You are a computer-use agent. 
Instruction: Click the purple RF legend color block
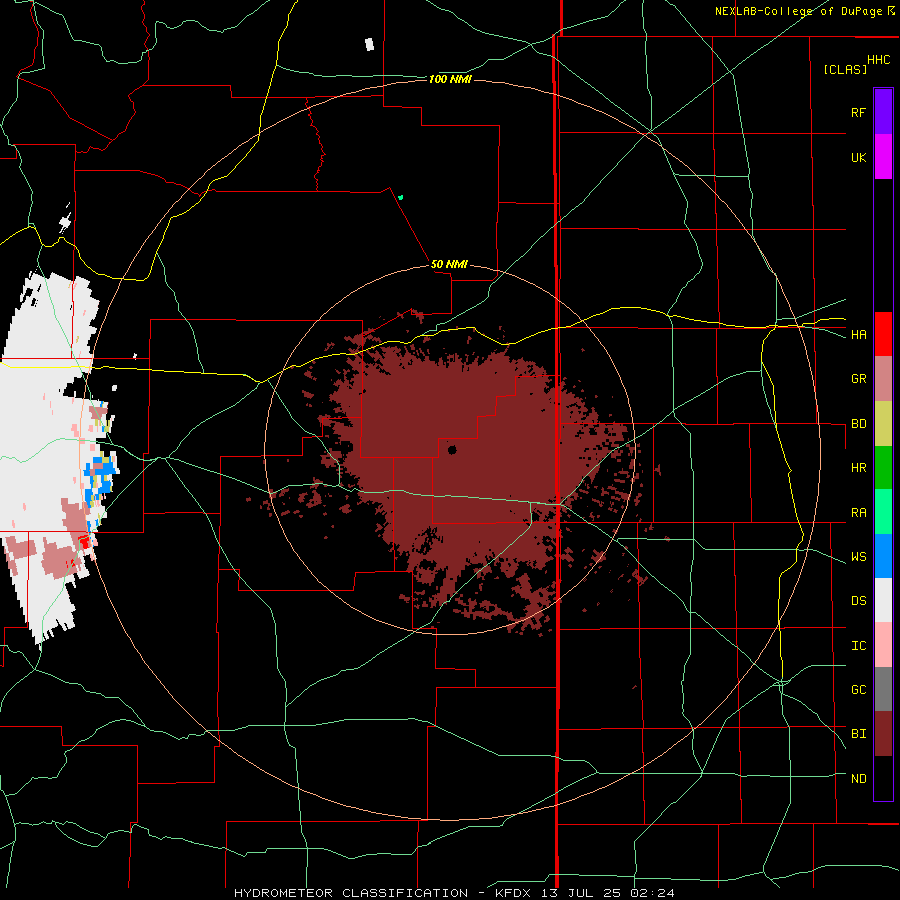coord(883,112)
